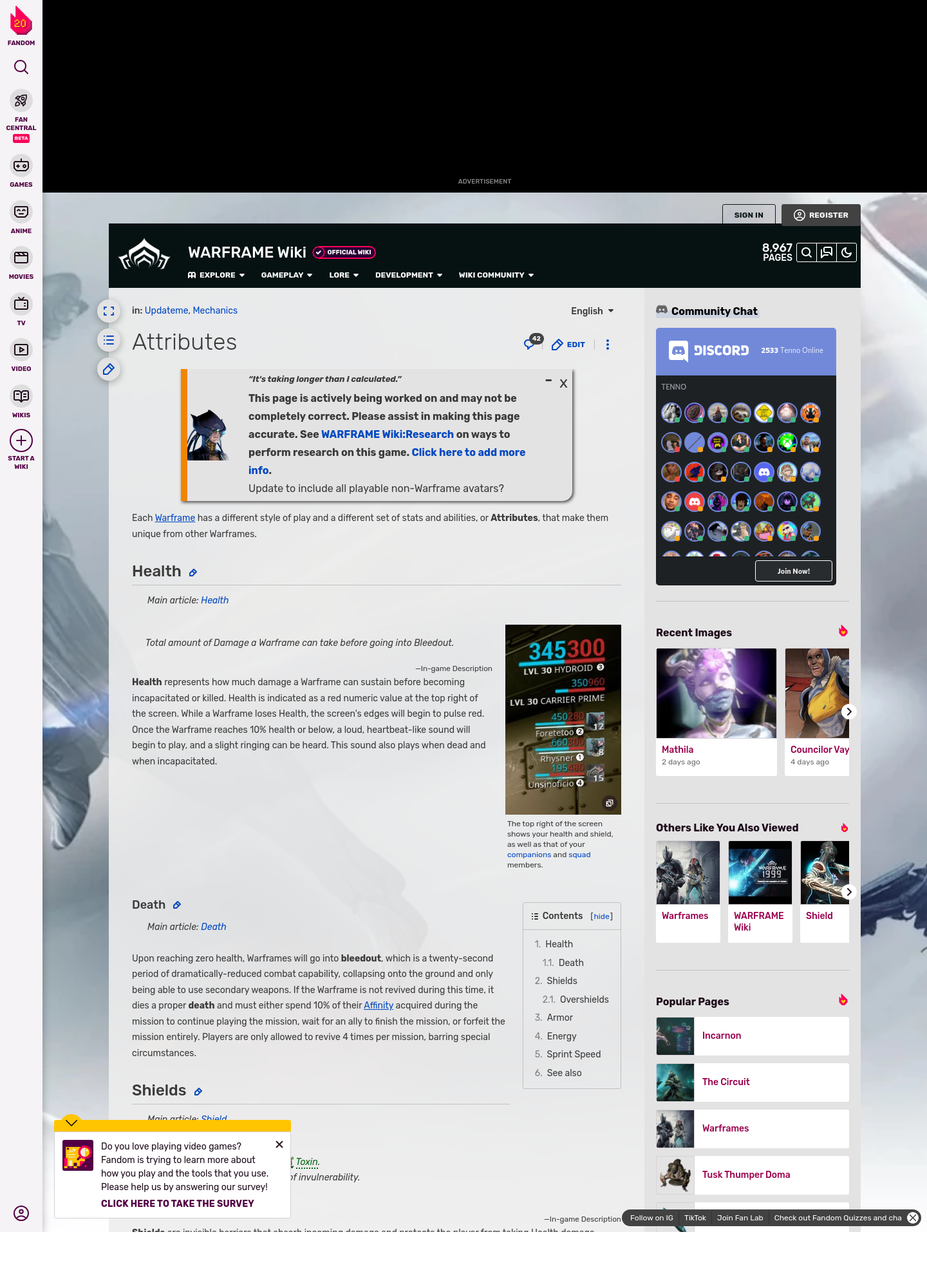Click the Fandom search magnifier icon

pyautogui.click(x=21, y=67)
